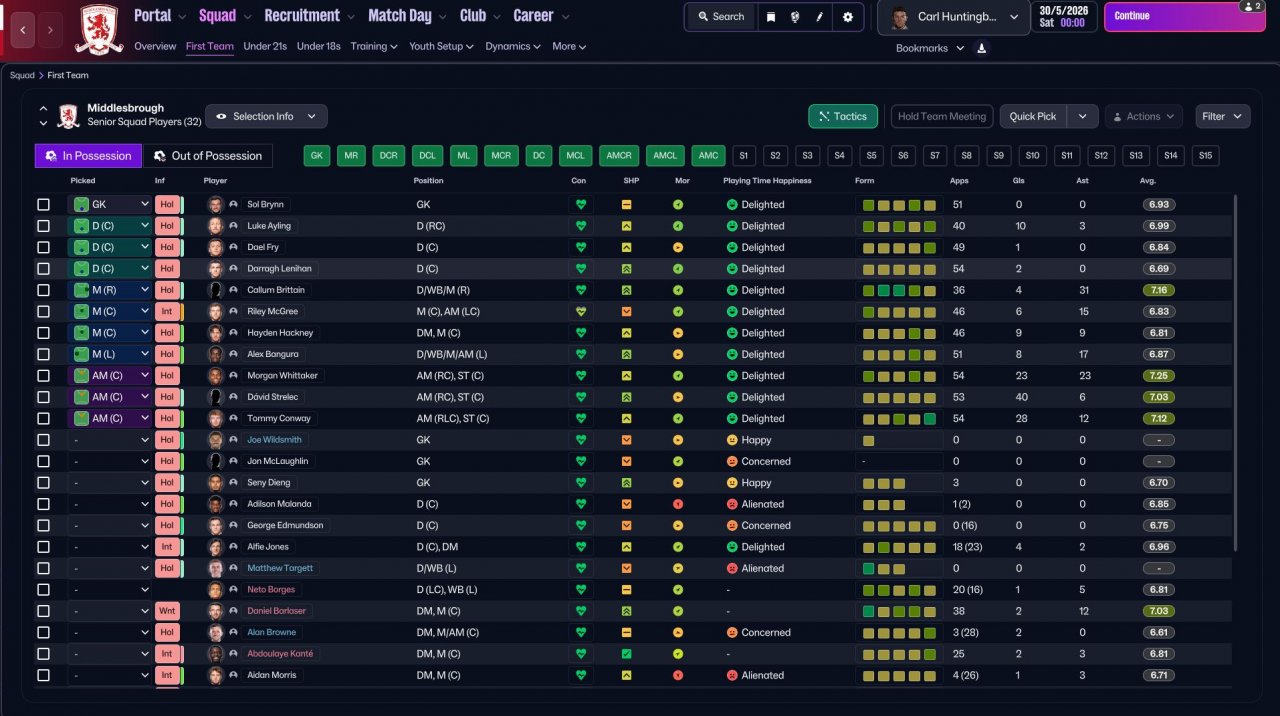Click Sol Brynn's condition heart icon
The image size is (1280, 716).
(x=579, y=204)
